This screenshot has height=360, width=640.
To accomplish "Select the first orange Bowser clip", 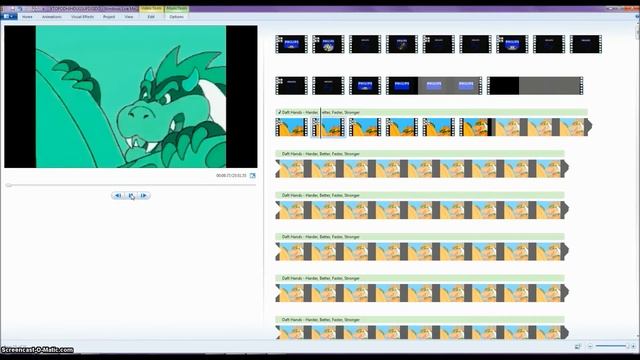I will coord(291,127).
